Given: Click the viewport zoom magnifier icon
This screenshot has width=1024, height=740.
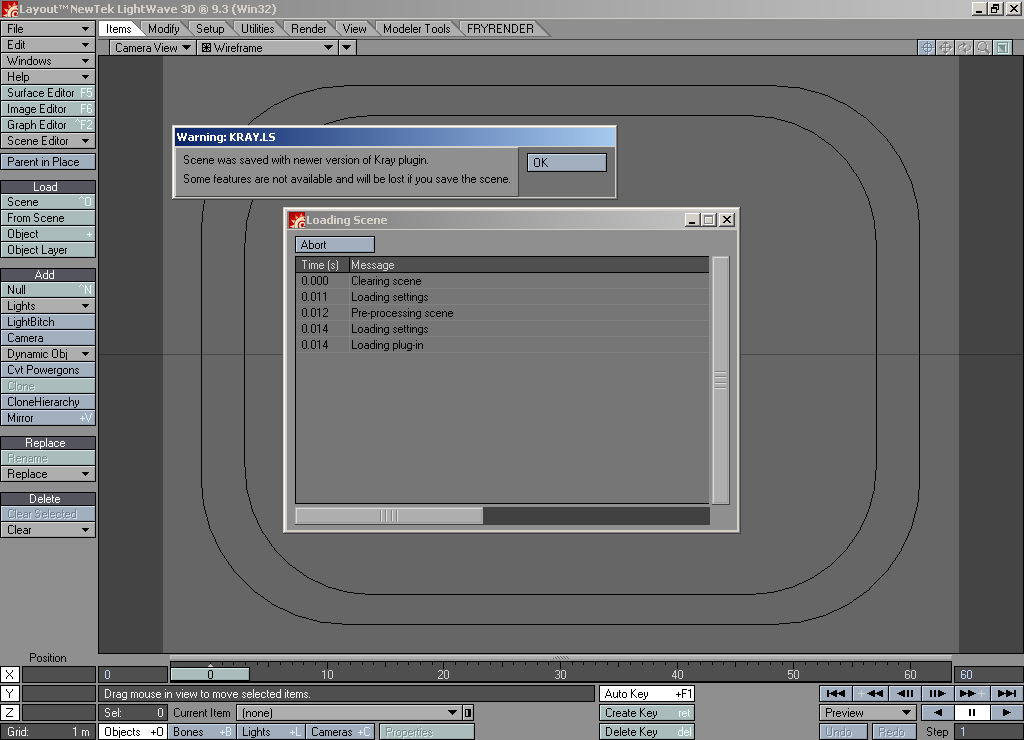Looking at the screenshot, I should point(984,48).
